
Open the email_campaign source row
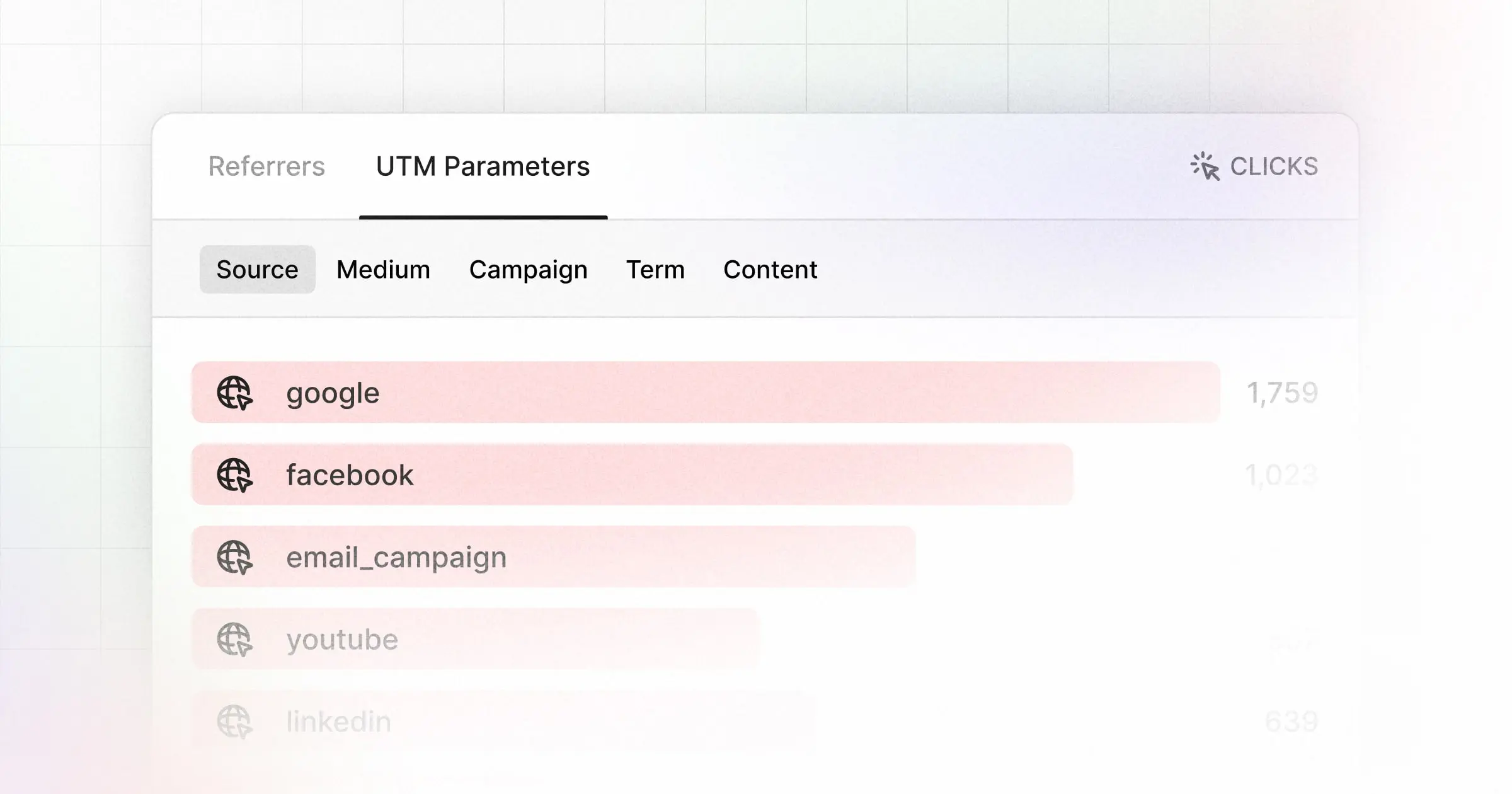click(x=554, y=557)
